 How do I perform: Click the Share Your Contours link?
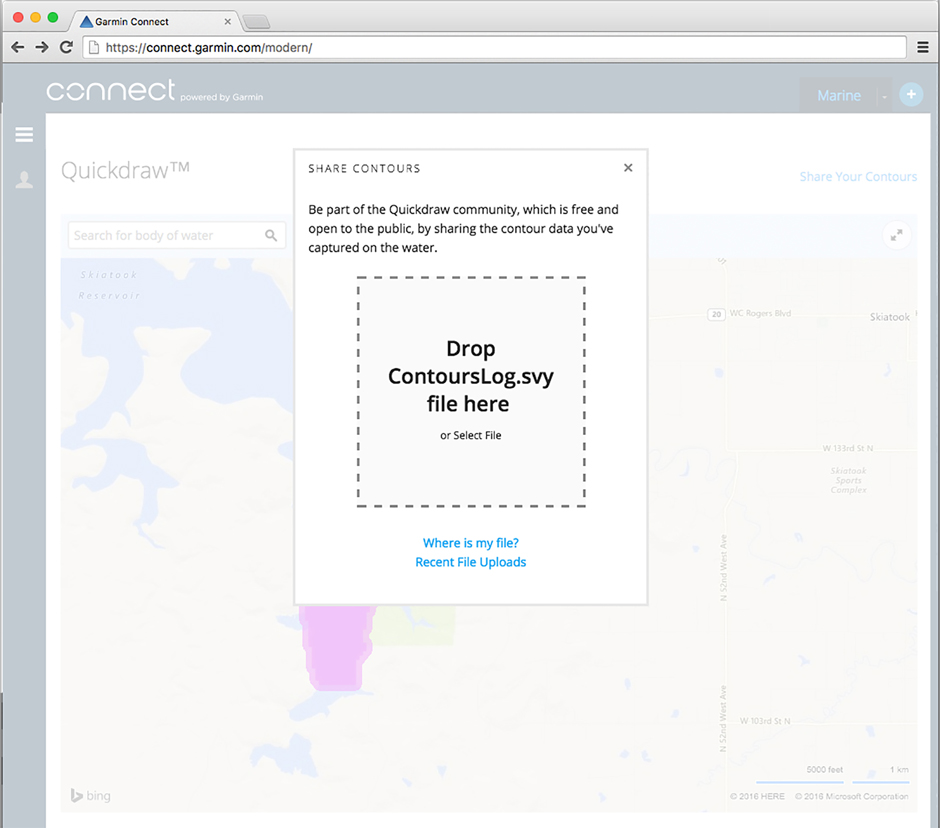[858, 177]
